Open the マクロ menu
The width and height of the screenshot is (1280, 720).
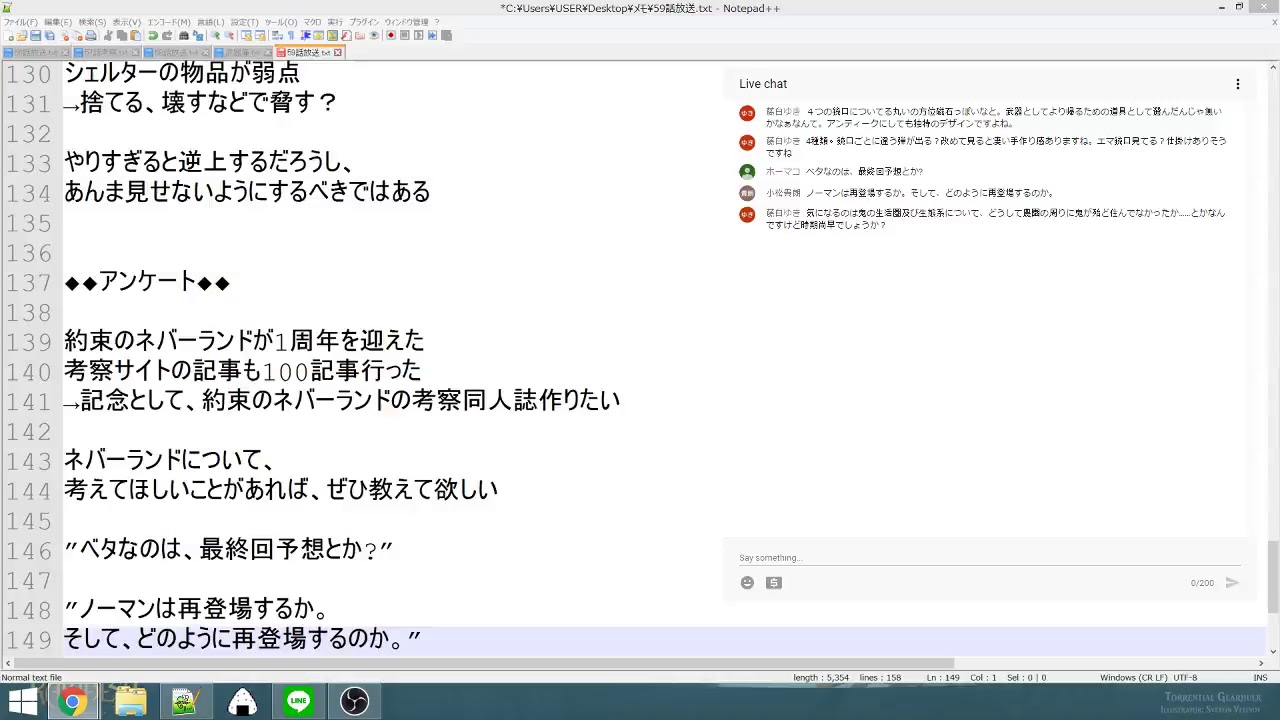312,22
